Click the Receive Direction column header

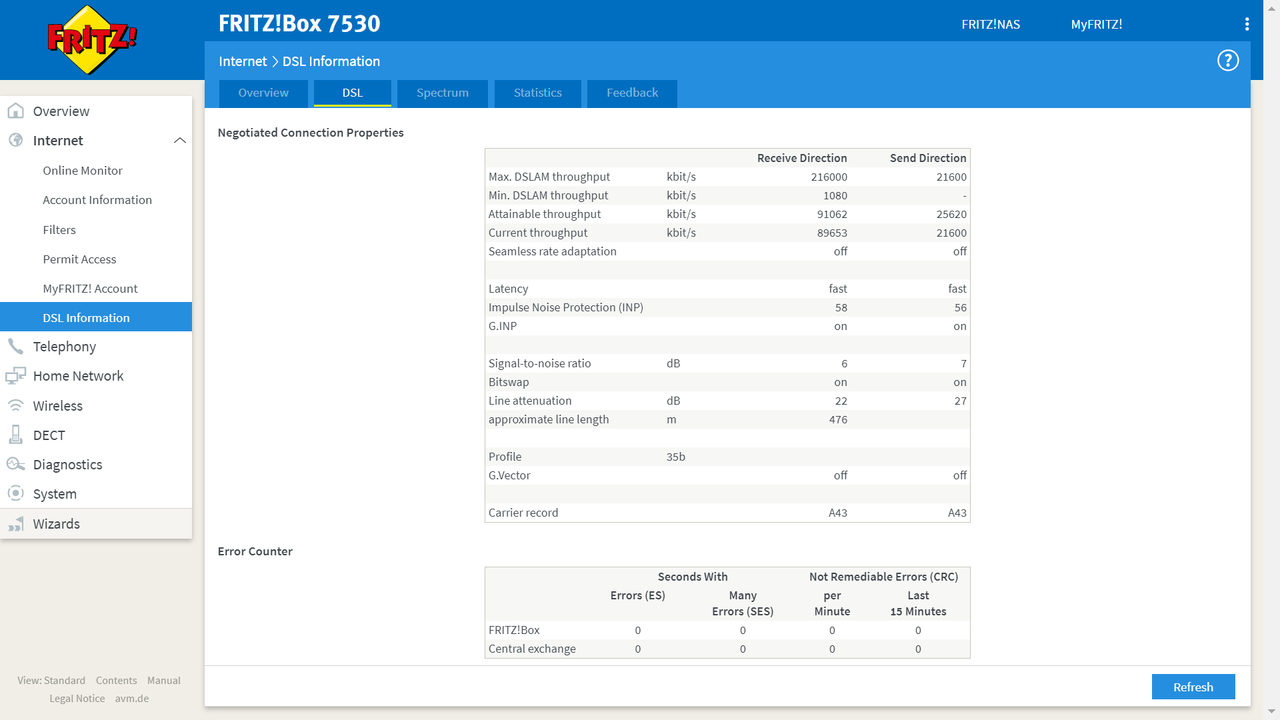pyautogui.click(x=802, y=158)
